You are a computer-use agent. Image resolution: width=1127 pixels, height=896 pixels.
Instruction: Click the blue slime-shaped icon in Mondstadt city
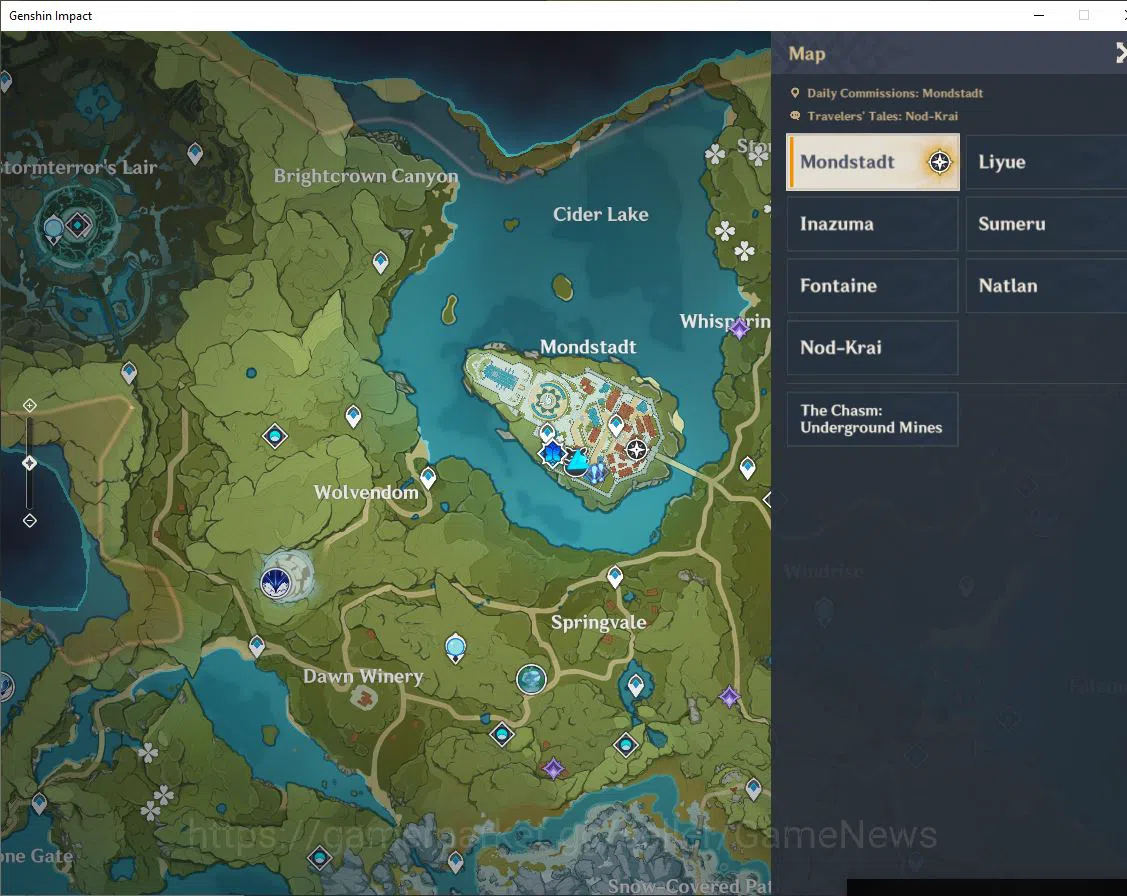pyautogui.click(x=577, y=462)
